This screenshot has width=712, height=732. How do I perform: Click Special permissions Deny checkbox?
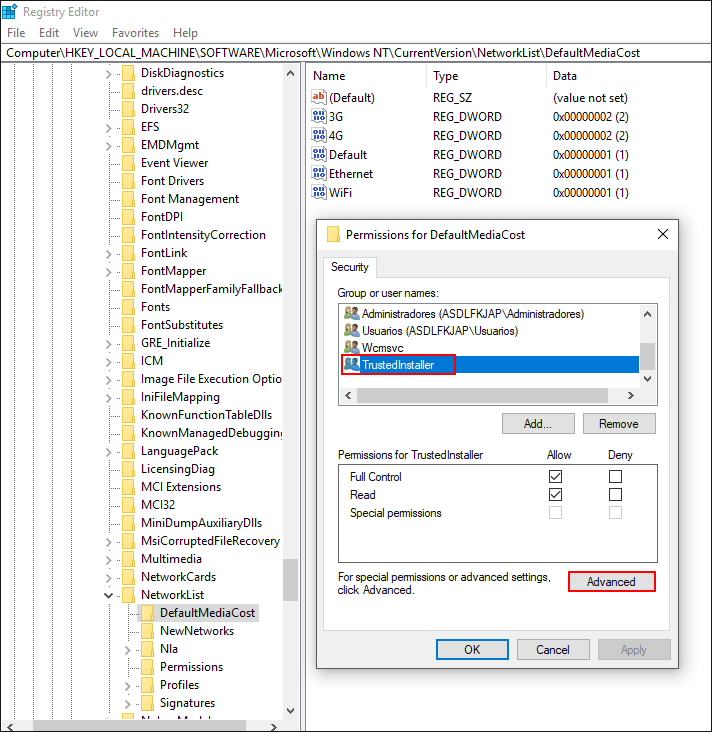click(615, 513)
